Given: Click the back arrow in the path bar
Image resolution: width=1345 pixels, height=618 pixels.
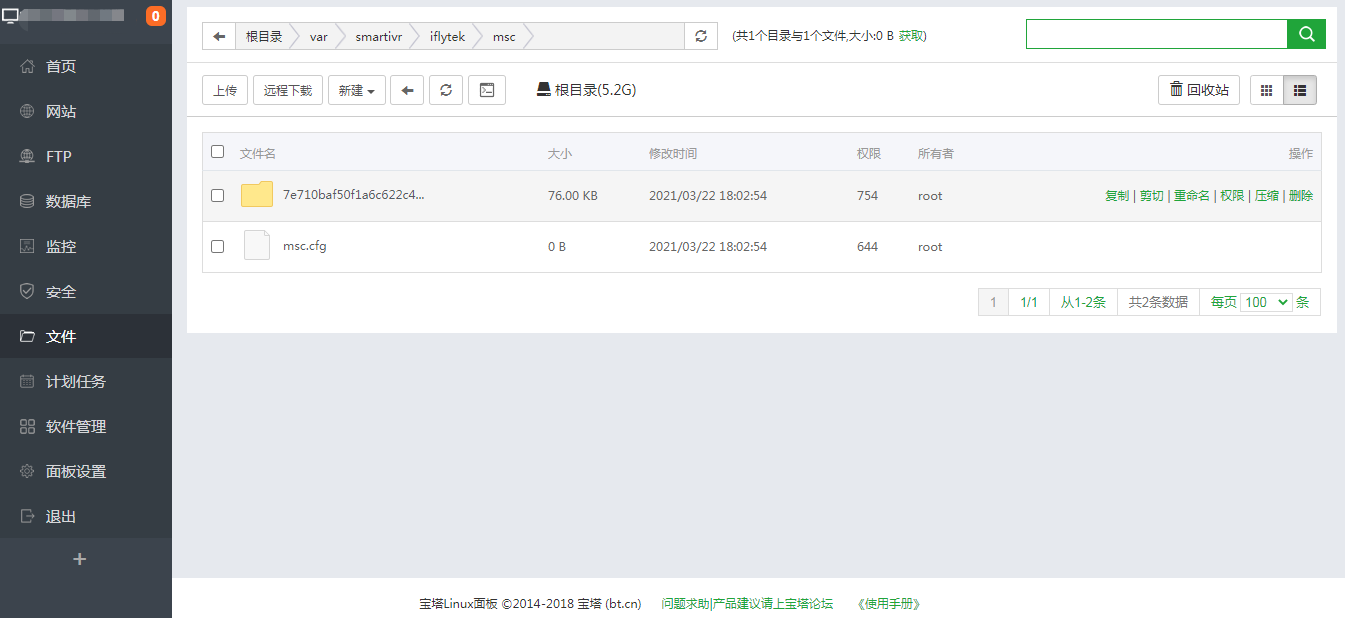Looking at the screenshot, I should (x=219, y=36).
